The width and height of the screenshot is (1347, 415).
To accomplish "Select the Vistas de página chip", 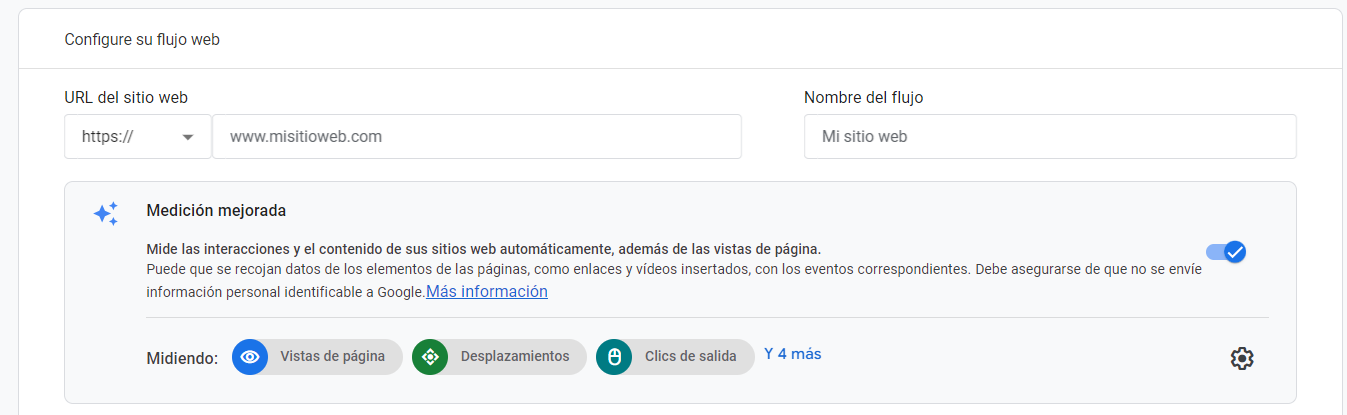I will point(318,357).
